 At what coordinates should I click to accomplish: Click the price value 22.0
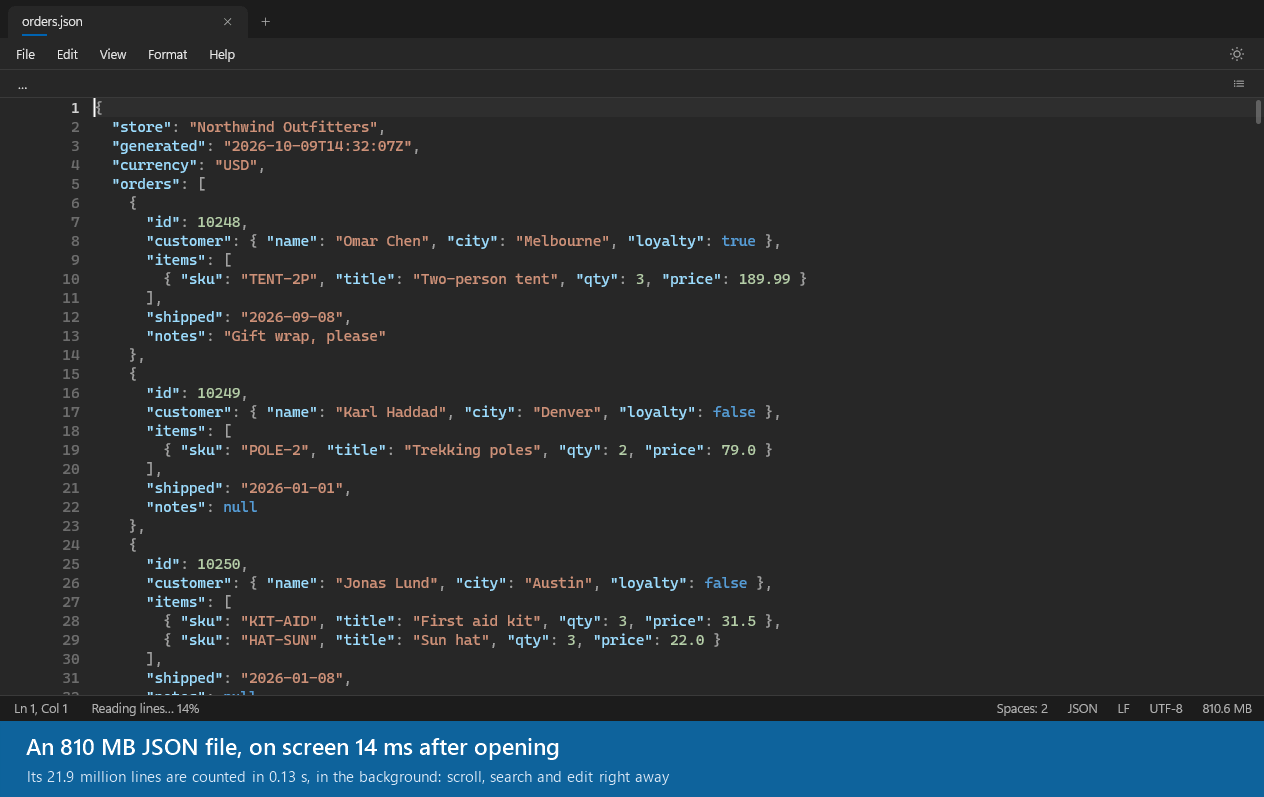(x=687, y=640)
